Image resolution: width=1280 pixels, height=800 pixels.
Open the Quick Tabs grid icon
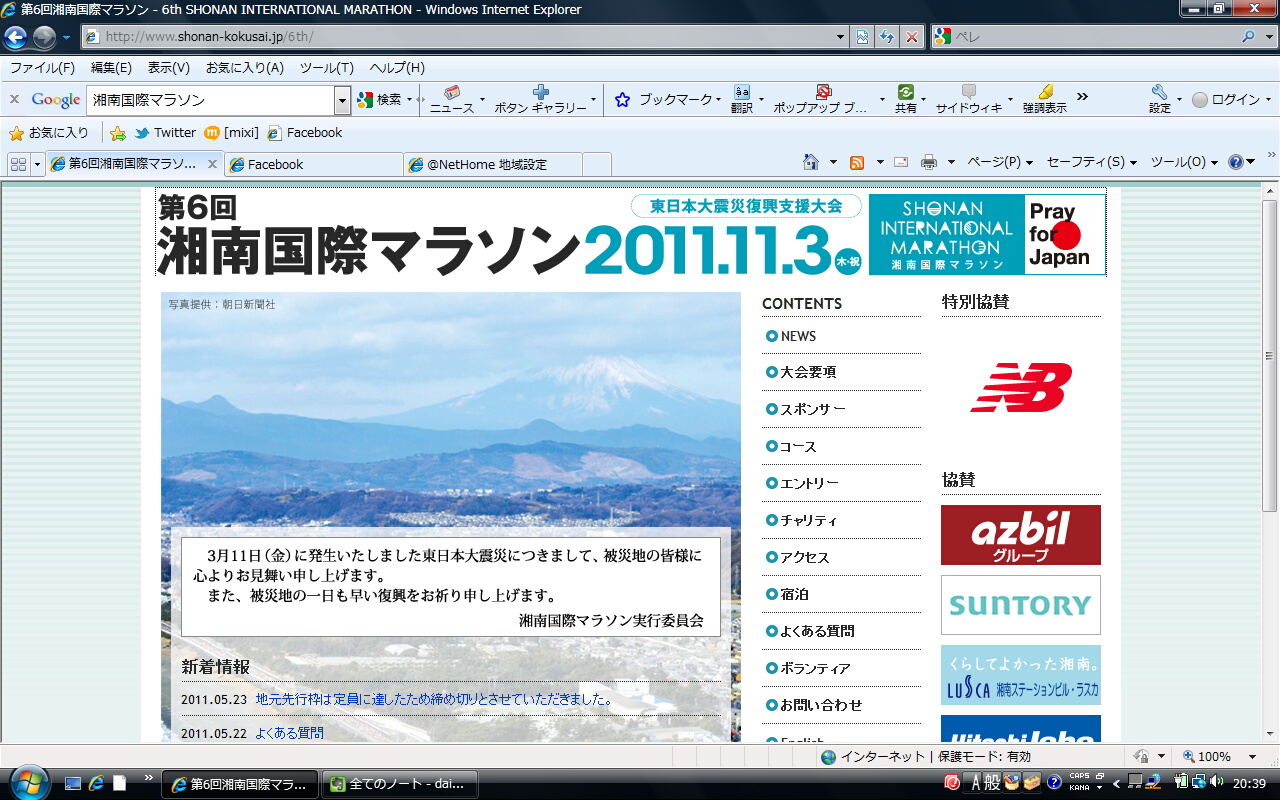pyautogui.click(x=18, y=164)
